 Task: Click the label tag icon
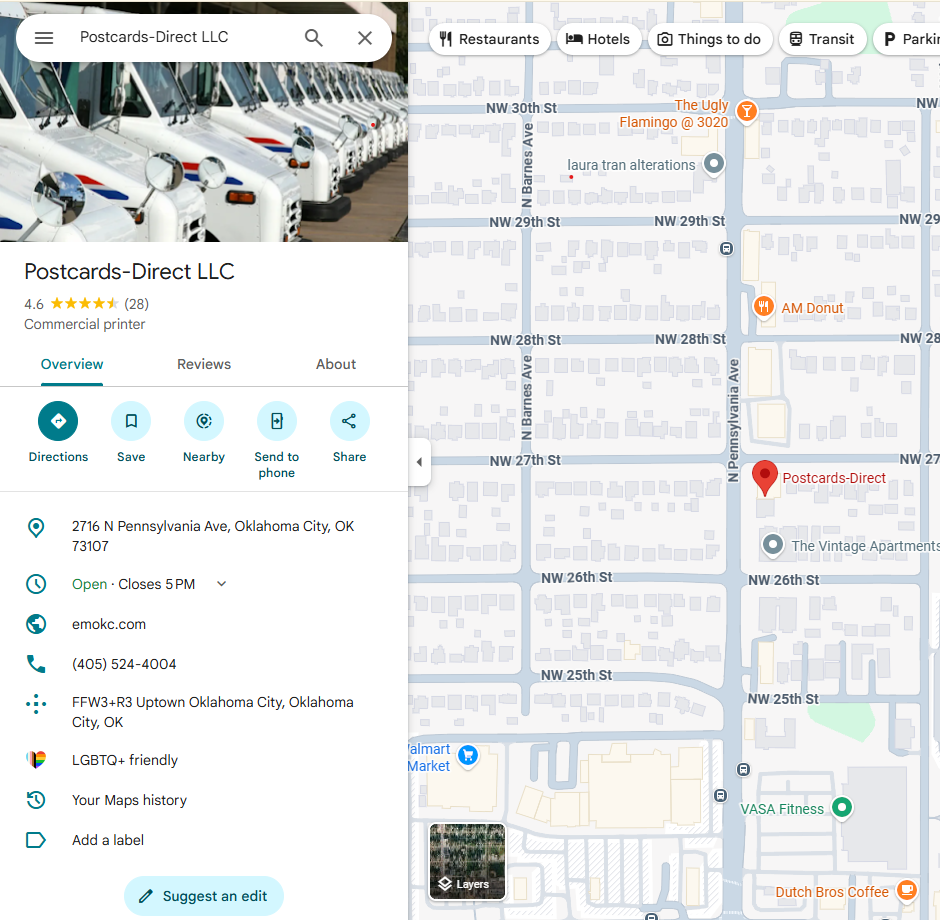coord(36,840)
